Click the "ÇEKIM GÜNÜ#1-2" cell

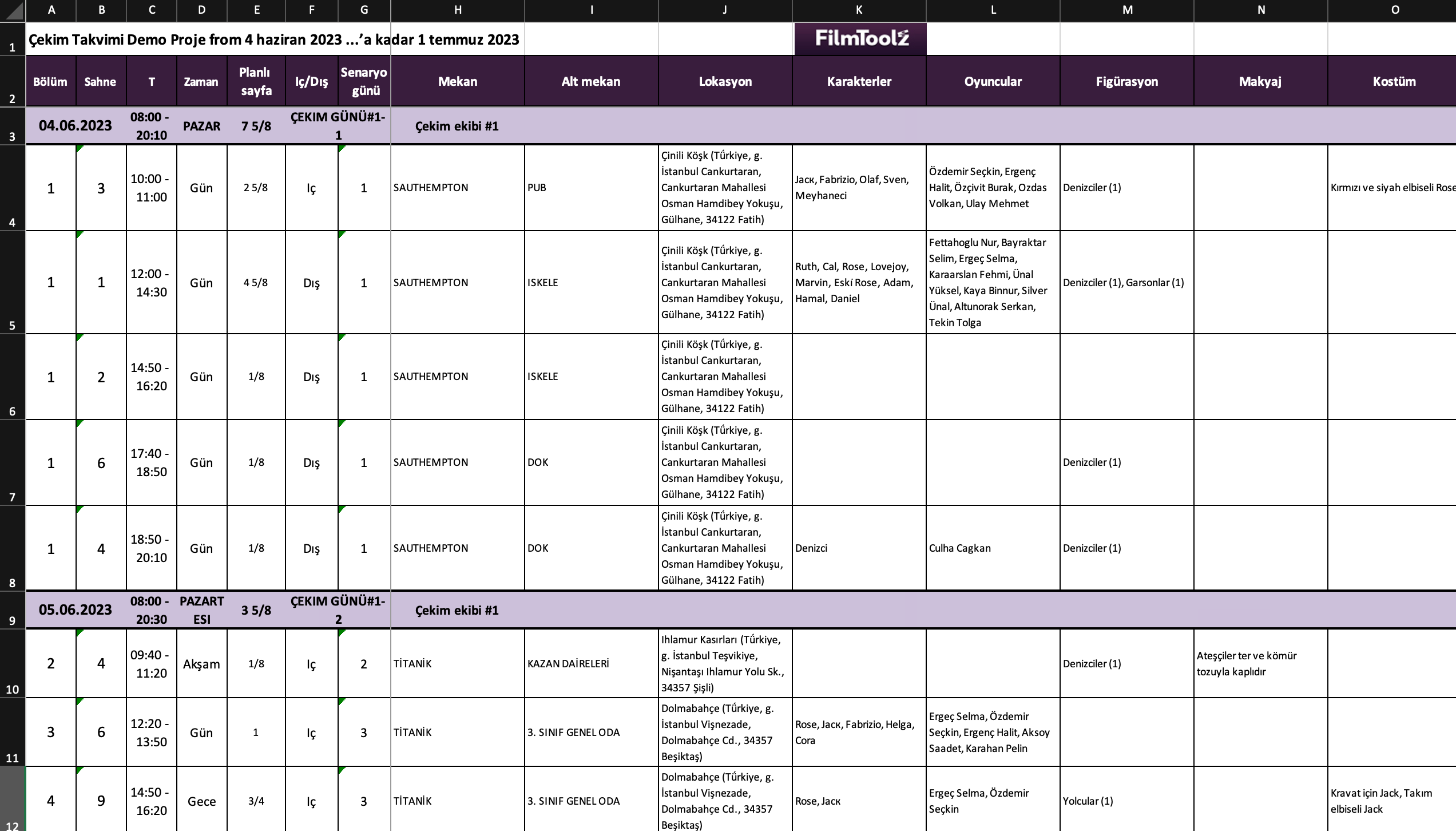click(x=338, y=610)
